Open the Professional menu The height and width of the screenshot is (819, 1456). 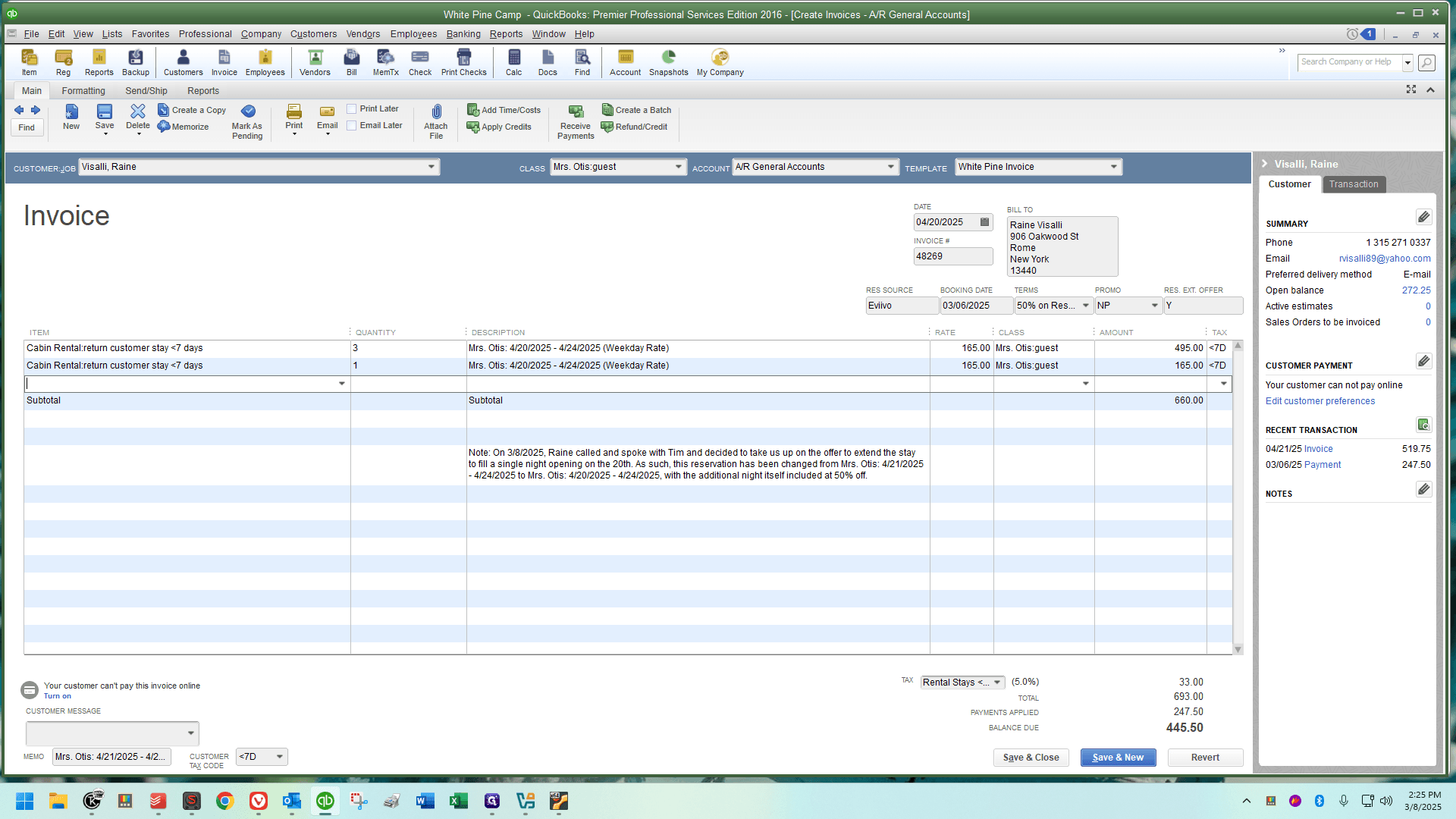[205, 34]
